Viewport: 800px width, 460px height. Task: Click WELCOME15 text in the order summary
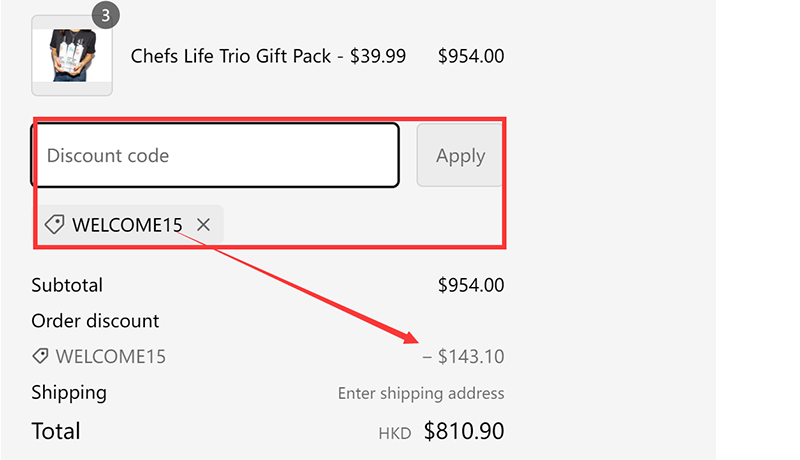tap(111, 356)
